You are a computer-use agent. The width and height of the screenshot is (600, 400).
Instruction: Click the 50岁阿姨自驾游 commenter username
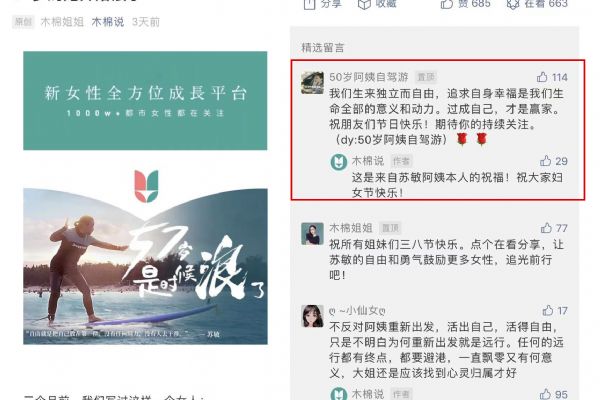369,77
